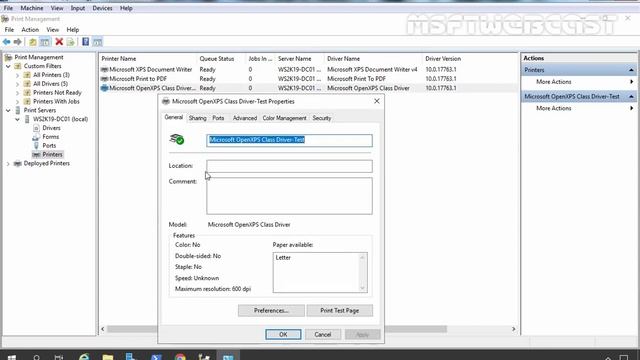This screenshot has height=360, width=640.
Task: Click the OpenXPS Class Driver row printer icon
Action: point(104,88)
